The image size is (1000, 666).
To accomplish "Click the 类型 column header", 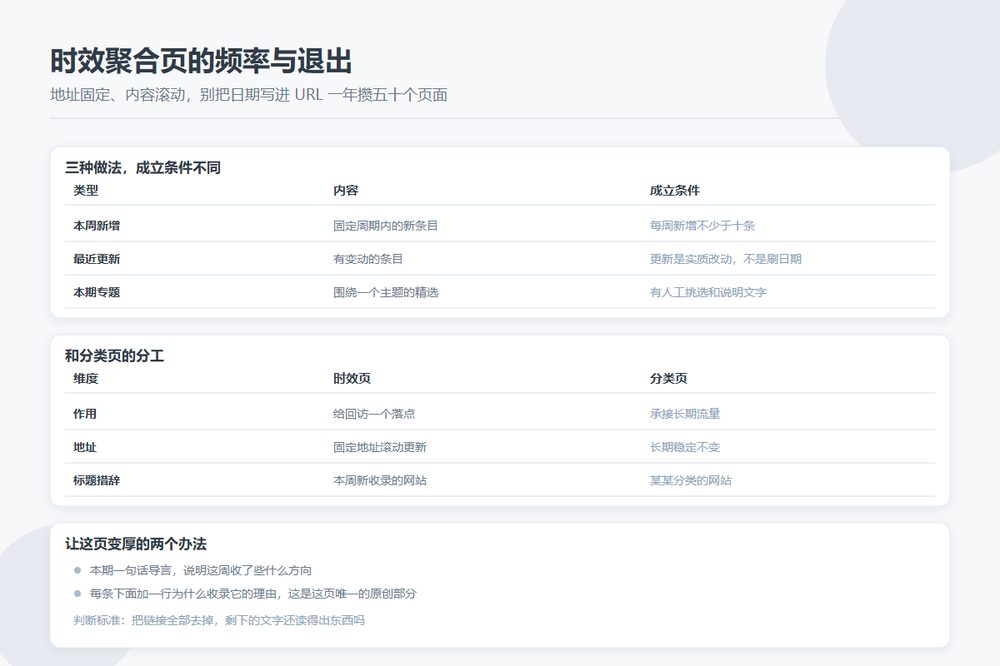I will click(85, 191).
